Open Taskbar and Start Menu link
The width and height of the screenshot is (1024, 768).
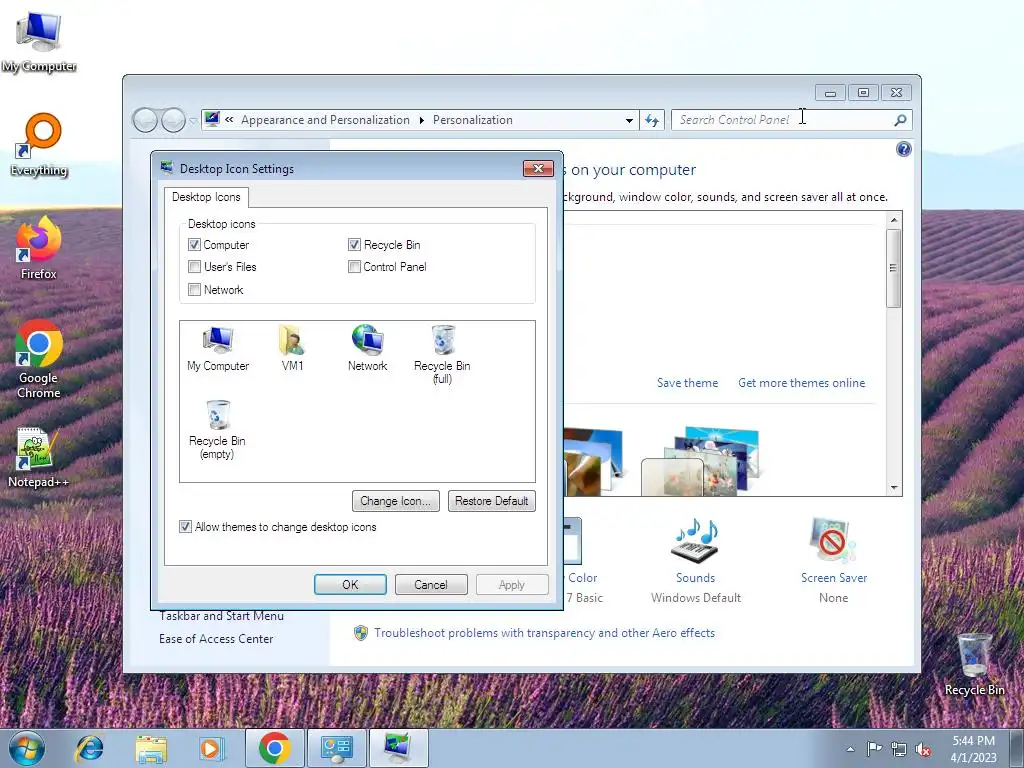[x=221, y=616]
